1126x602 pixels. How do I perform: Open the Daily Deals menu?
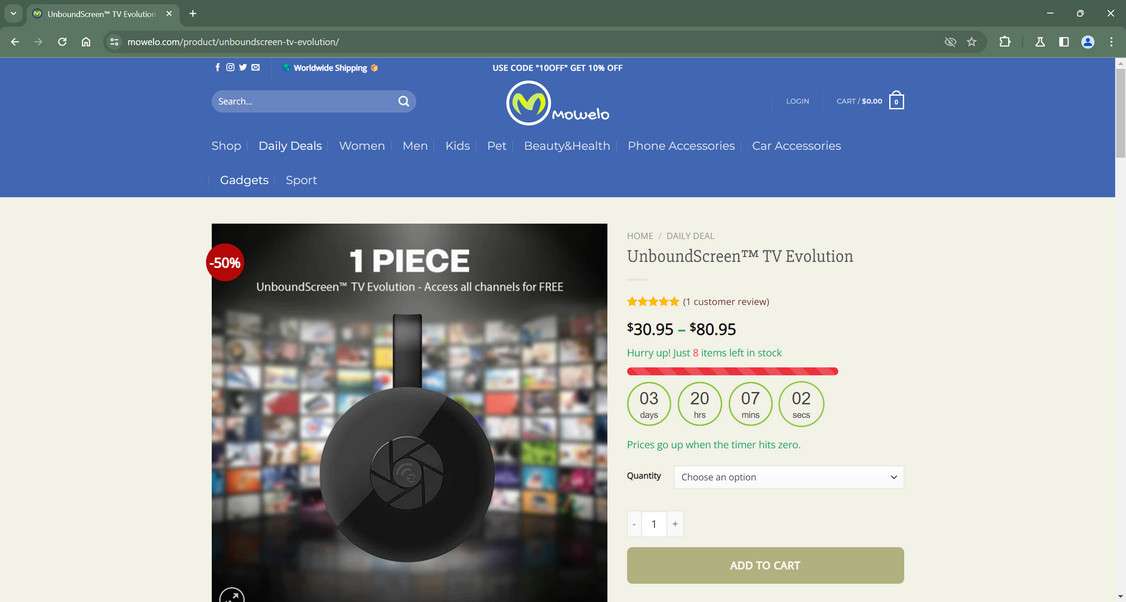click(x=290, y=146)
